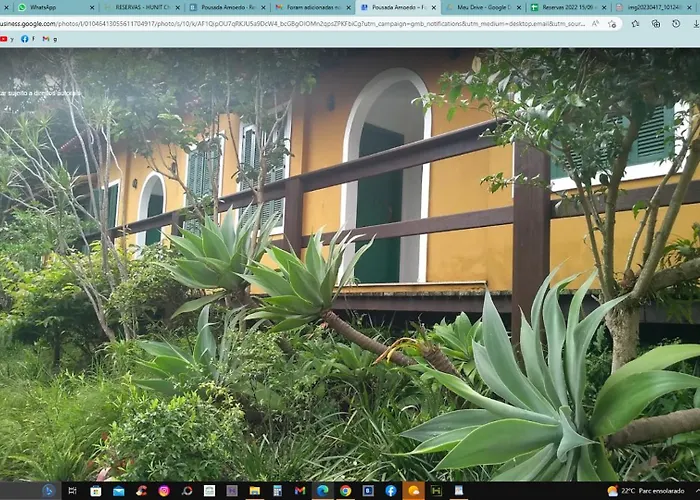Screen dimensions: 700x500
Task: Add this page to favorites with star icon
Action: click(613, 24)
